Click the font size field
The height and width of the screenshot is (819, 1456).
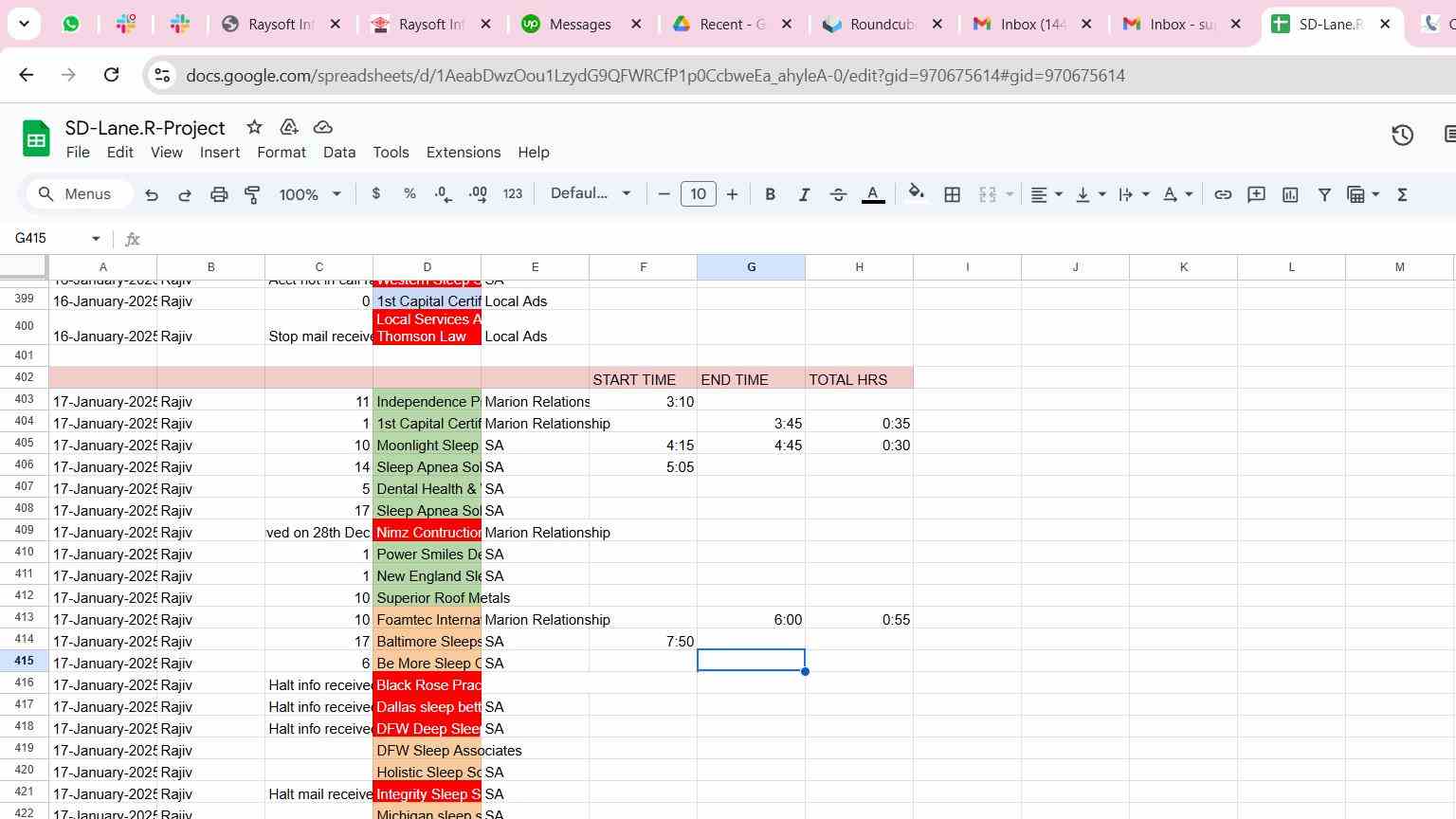(x=699, y=194)
